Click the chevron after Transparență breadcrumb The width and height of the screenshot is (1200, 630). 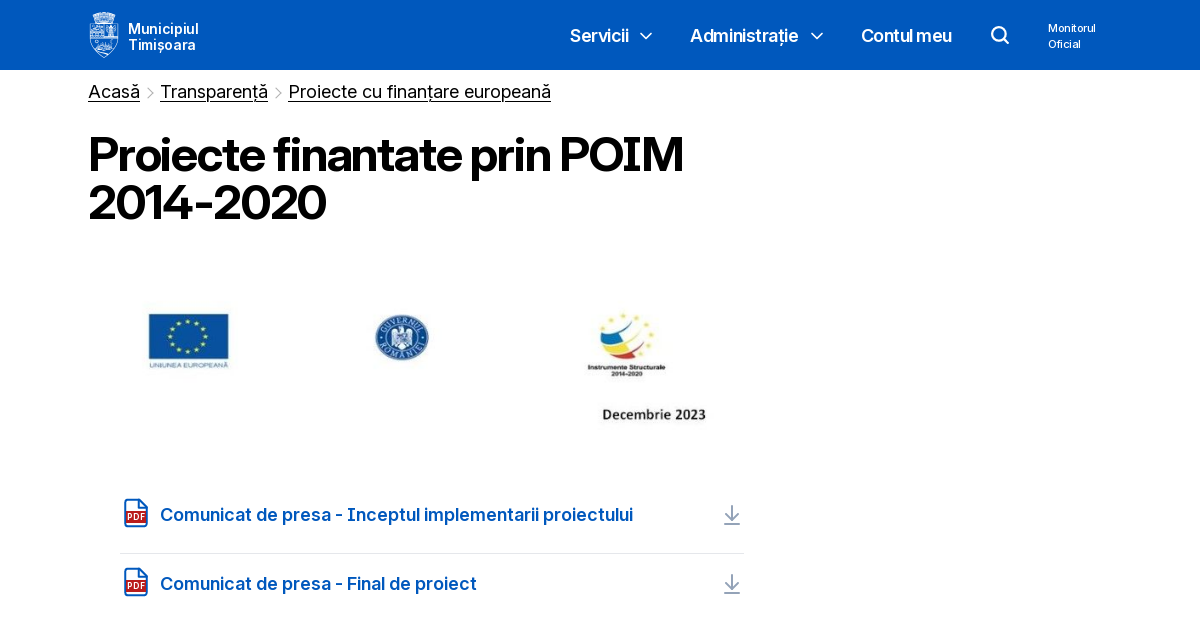[278, 91]
